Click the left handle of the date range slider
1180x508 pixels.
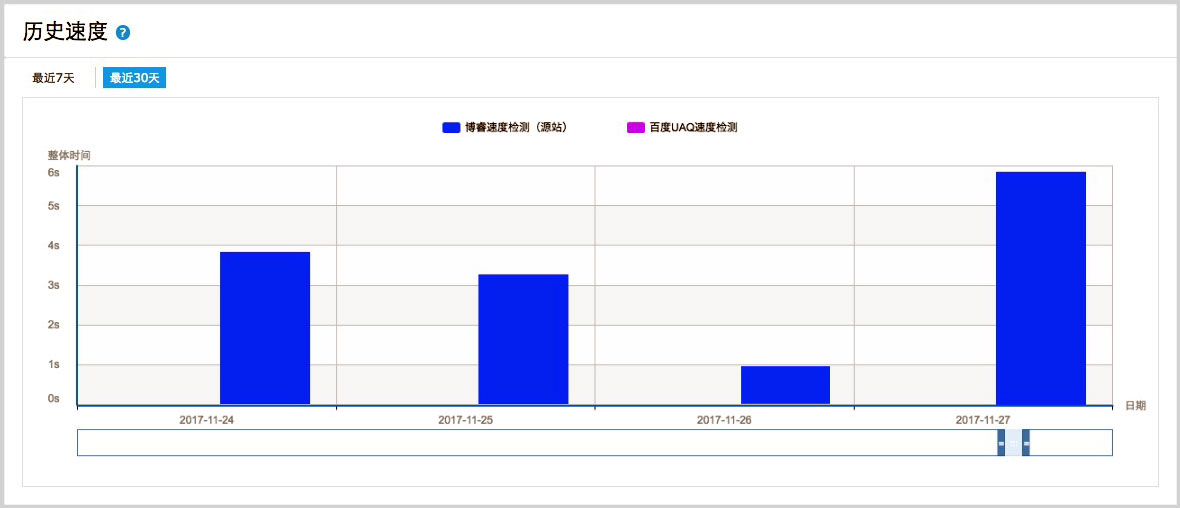(1001, 443)
